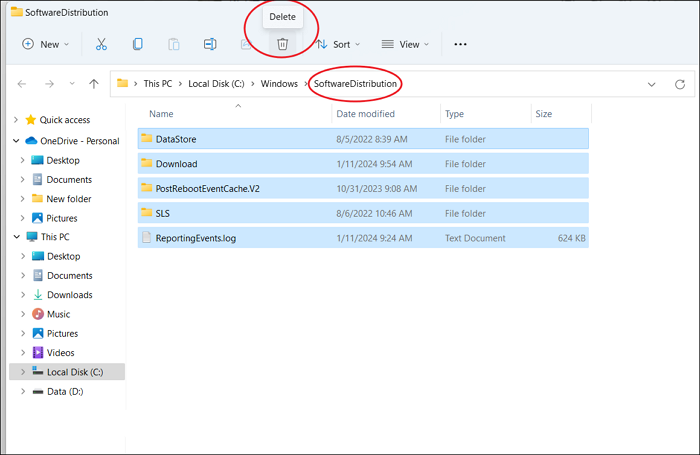
Task: Select the DataStore folder
Action: 176,138
